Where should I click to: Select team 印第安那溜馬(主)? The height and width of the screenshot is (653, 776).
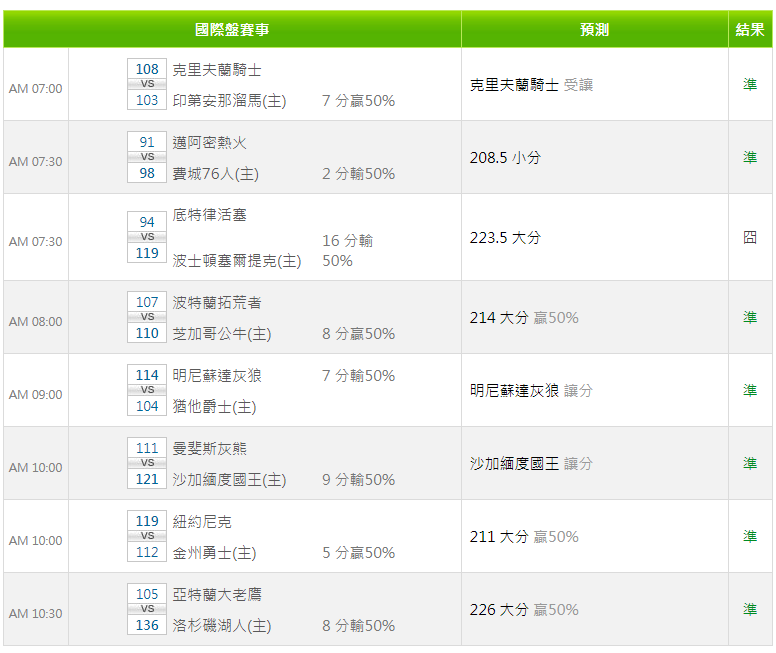[x=229, y=101]
